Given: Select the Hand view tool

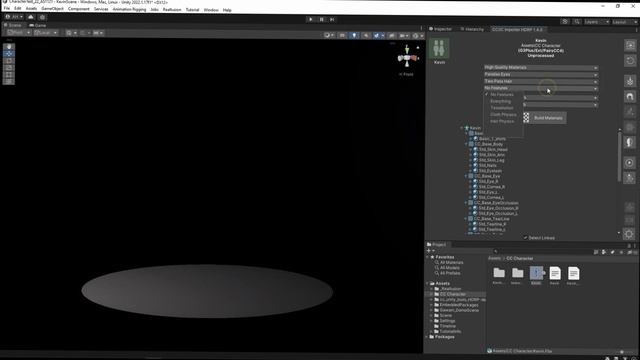Looking at the screenshot, I should coord(9,47).
